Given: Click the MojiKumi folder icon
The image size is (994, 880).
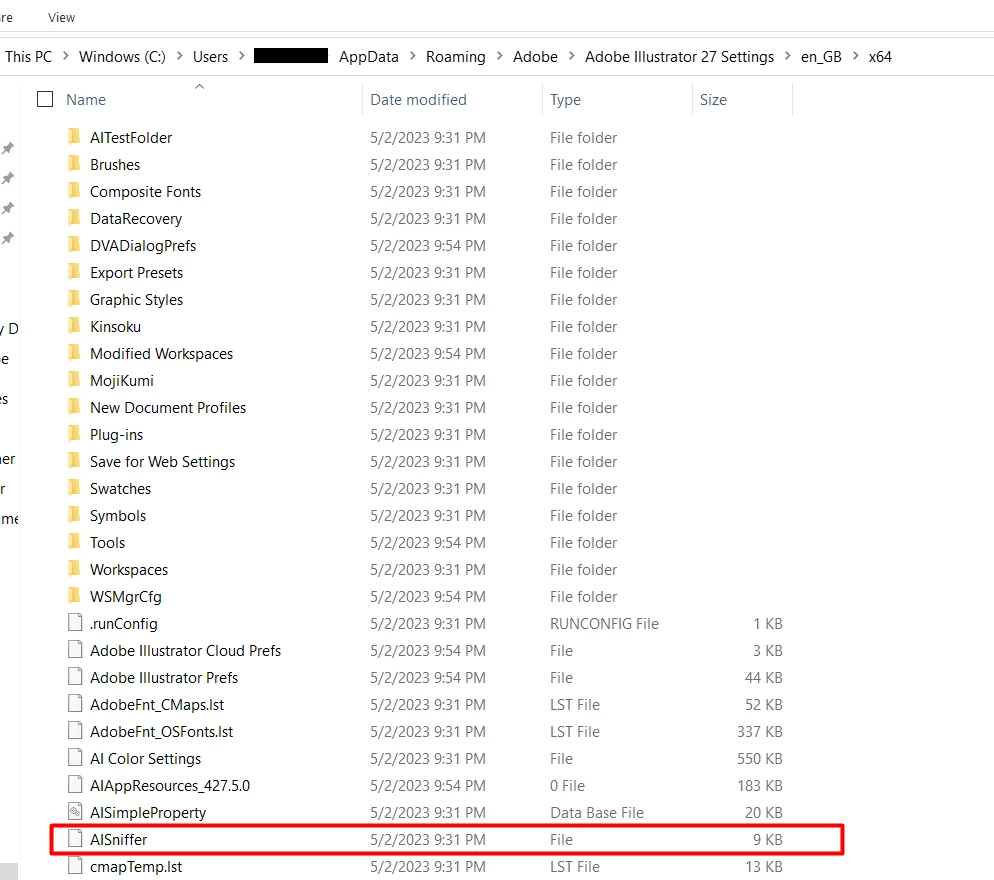Looking at the screenshot, I should 74,379.
